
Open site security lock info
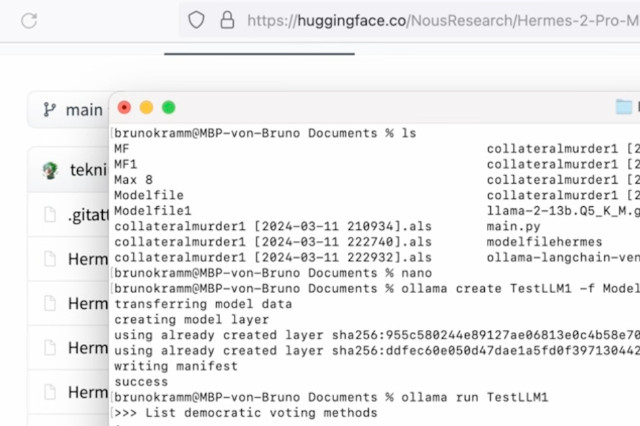226,20
